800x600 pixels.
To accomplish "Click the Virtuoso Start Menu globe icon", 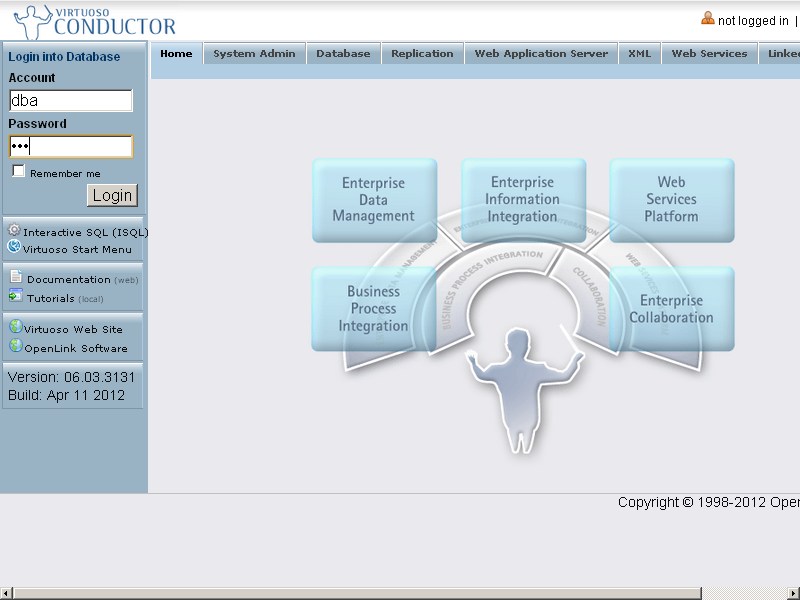I will click(x=14, y=247).
